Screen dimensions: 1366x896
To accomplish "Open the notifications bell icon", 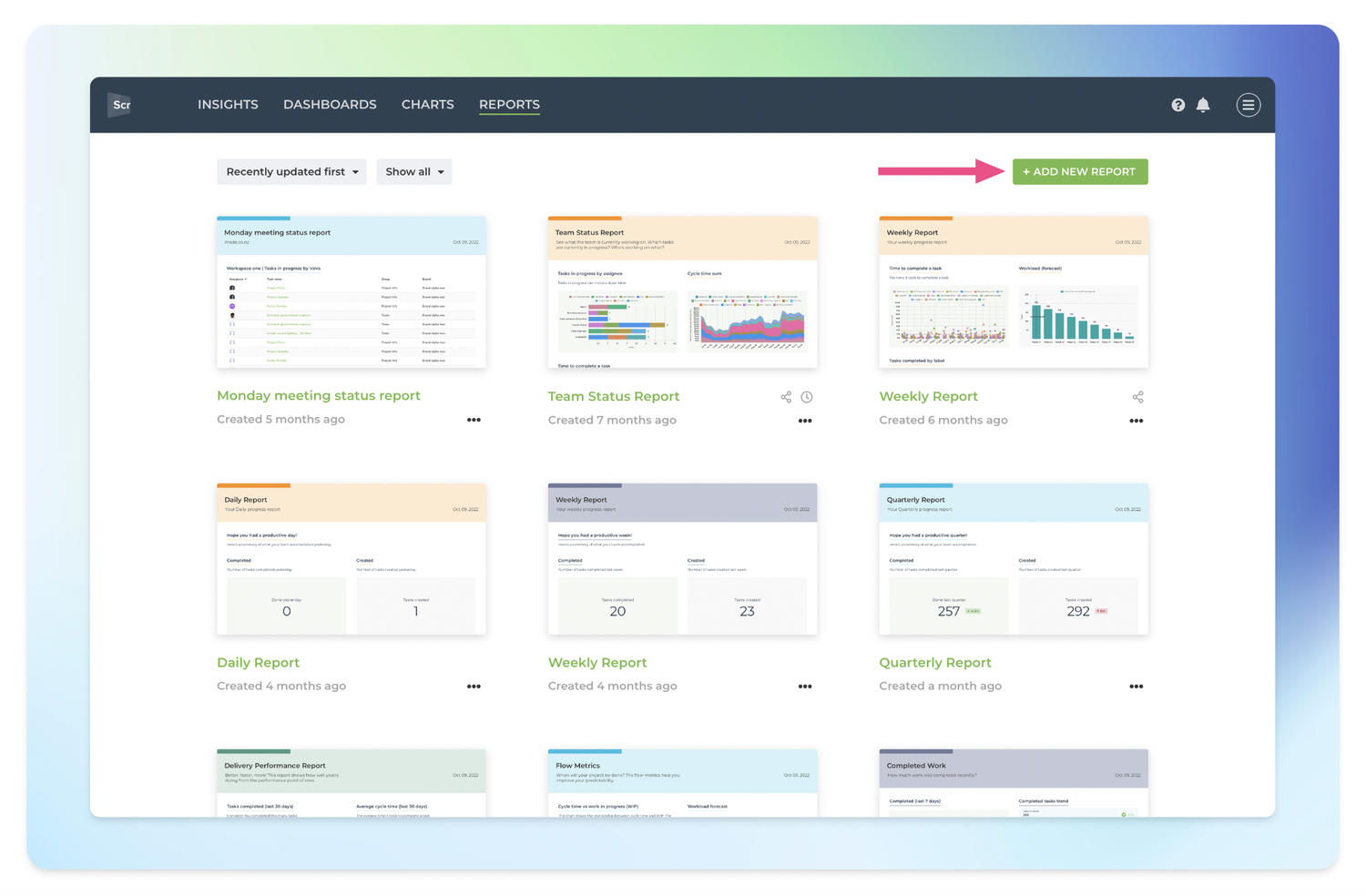I will (1203, 105).
